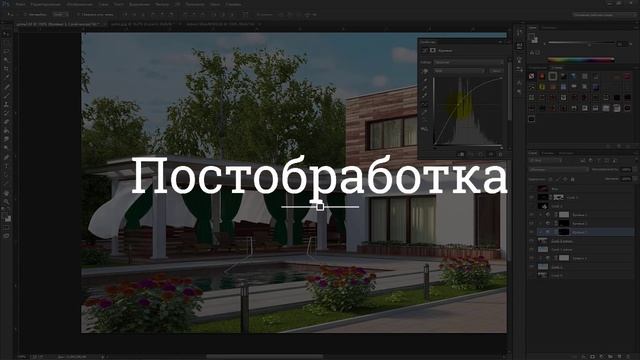The width and height of the screenshot is (640, 360).
Task: Open the File menu (Файл)
Action: [x=20, y=4]
